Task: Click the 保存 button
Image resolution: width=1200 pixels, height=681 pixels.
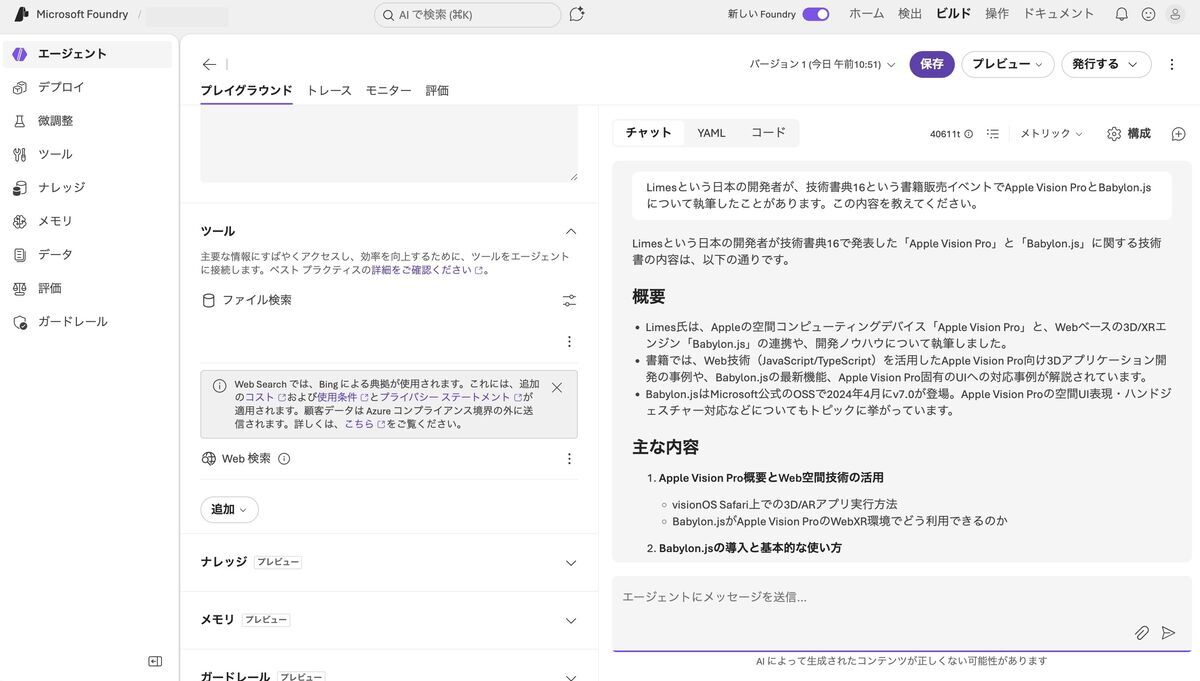Action: click(932, 64)
